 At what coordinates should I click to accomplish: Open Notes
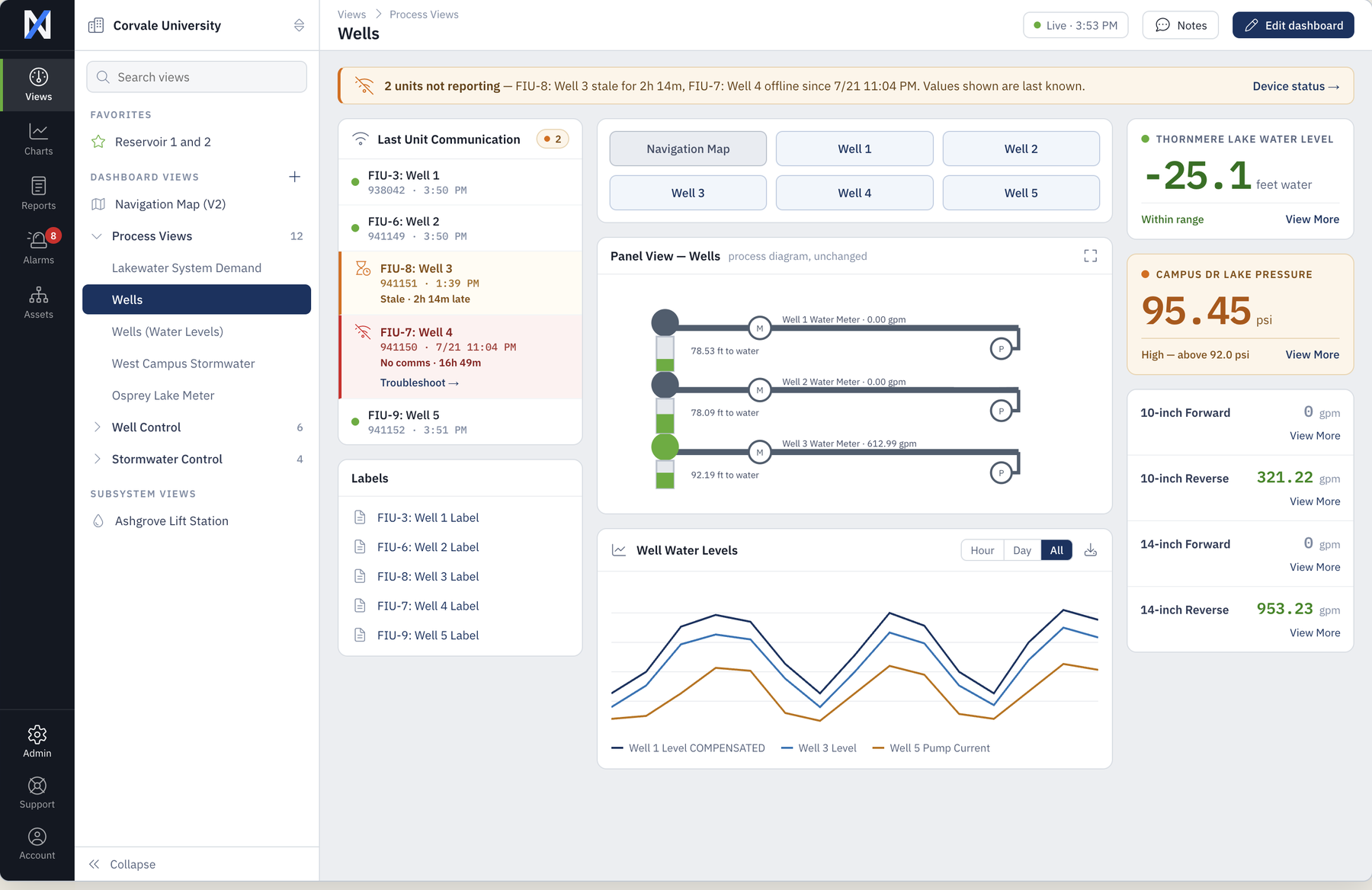click(1180, 25)
